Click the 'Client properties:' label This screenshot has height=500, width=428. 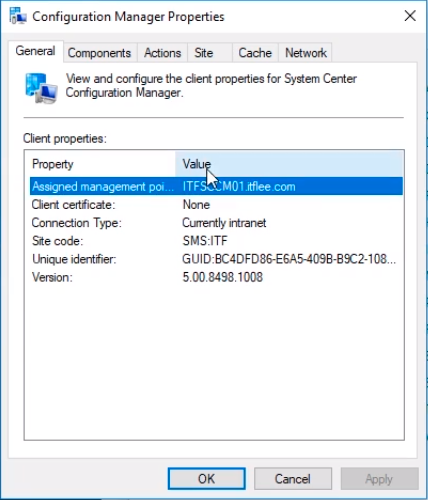(x=65, y=138)
